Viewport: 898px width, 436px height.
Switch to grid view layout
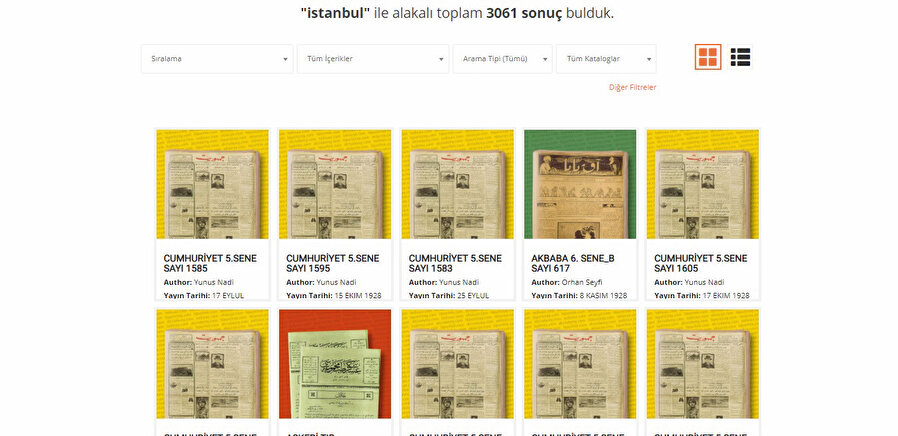pyautogui.click(x=707, y=57)
